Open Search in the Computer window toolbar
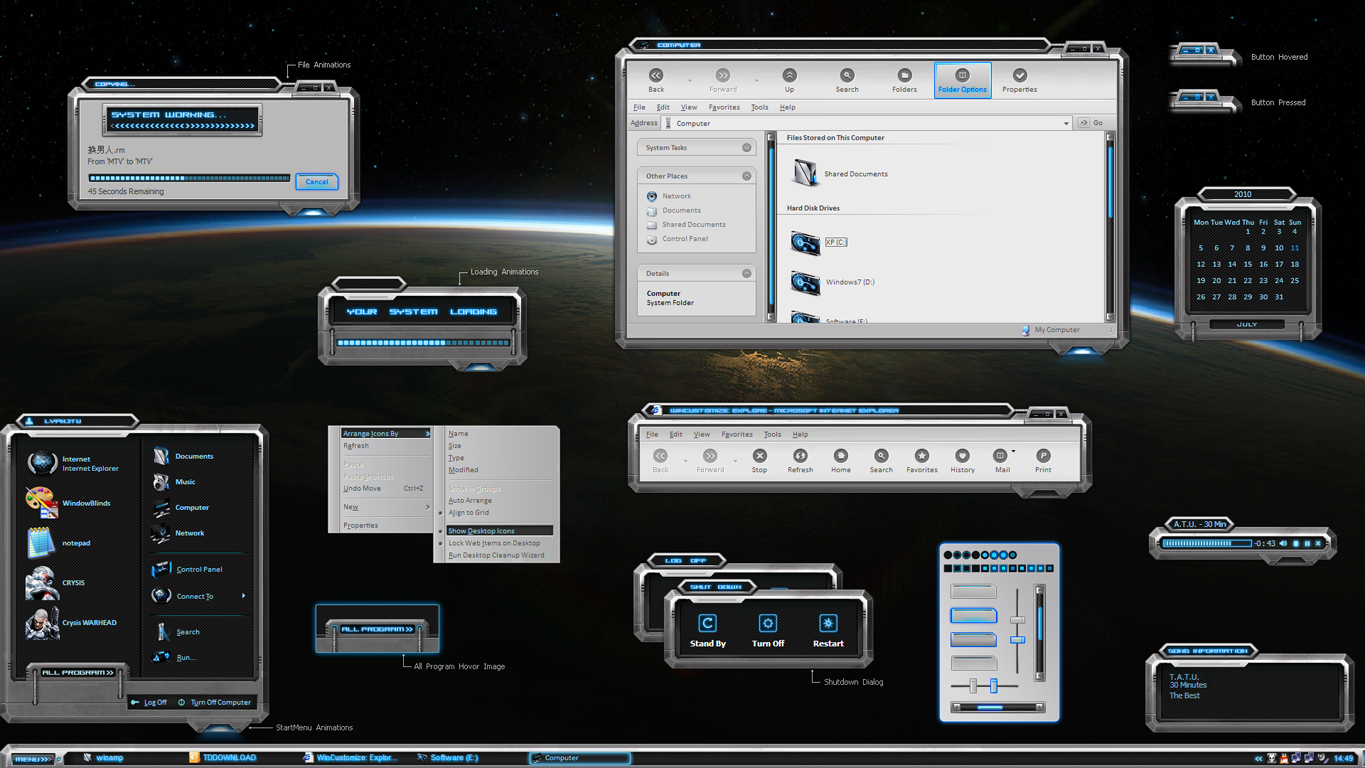The width and height of the screenshot is (1365, 768). (x=847, y=80)
